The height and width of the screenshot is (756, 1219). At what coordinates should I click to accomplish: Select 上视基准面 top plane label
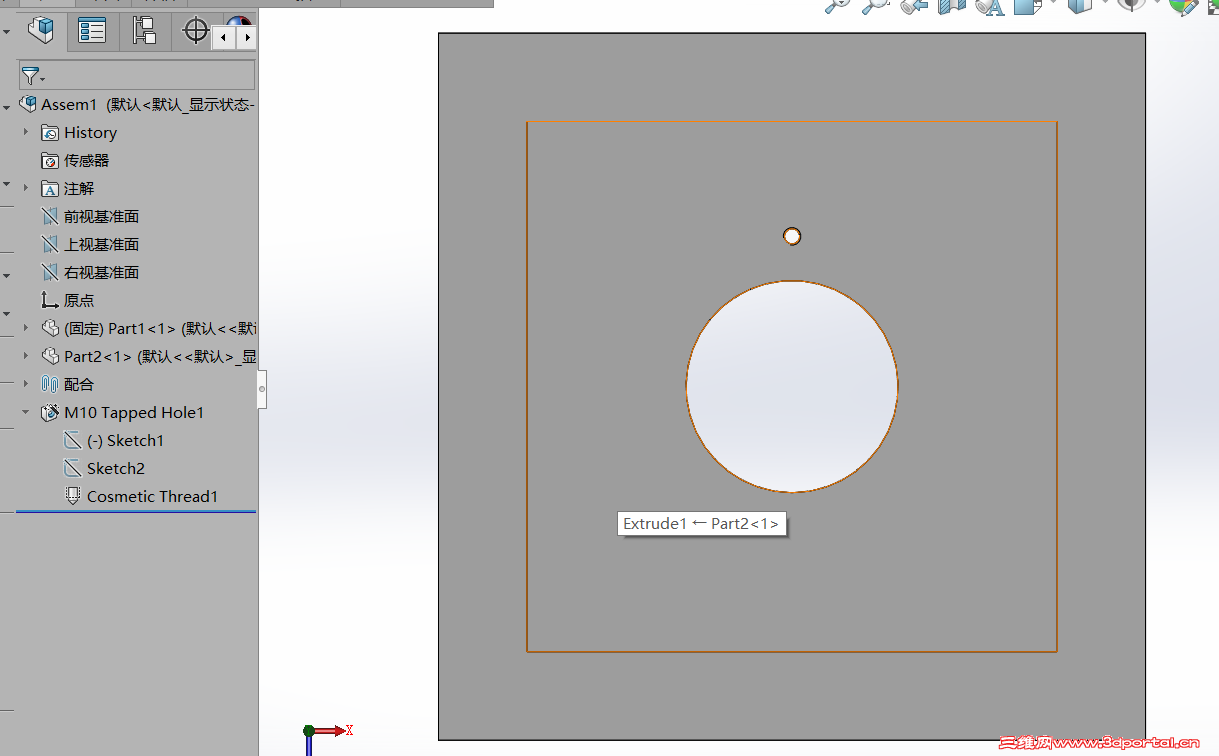click(101, 245)
